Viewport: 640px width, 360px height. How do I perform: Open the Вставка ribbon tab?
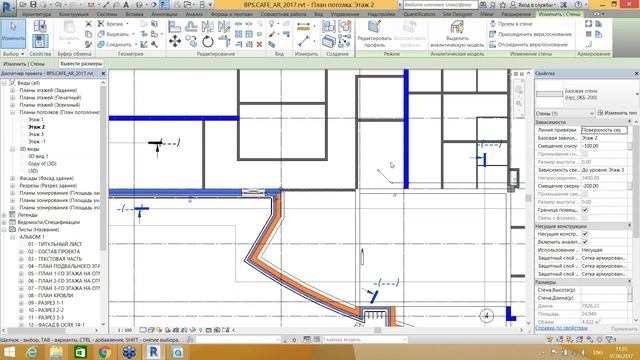pyautogui.click(x=134, y=14)
